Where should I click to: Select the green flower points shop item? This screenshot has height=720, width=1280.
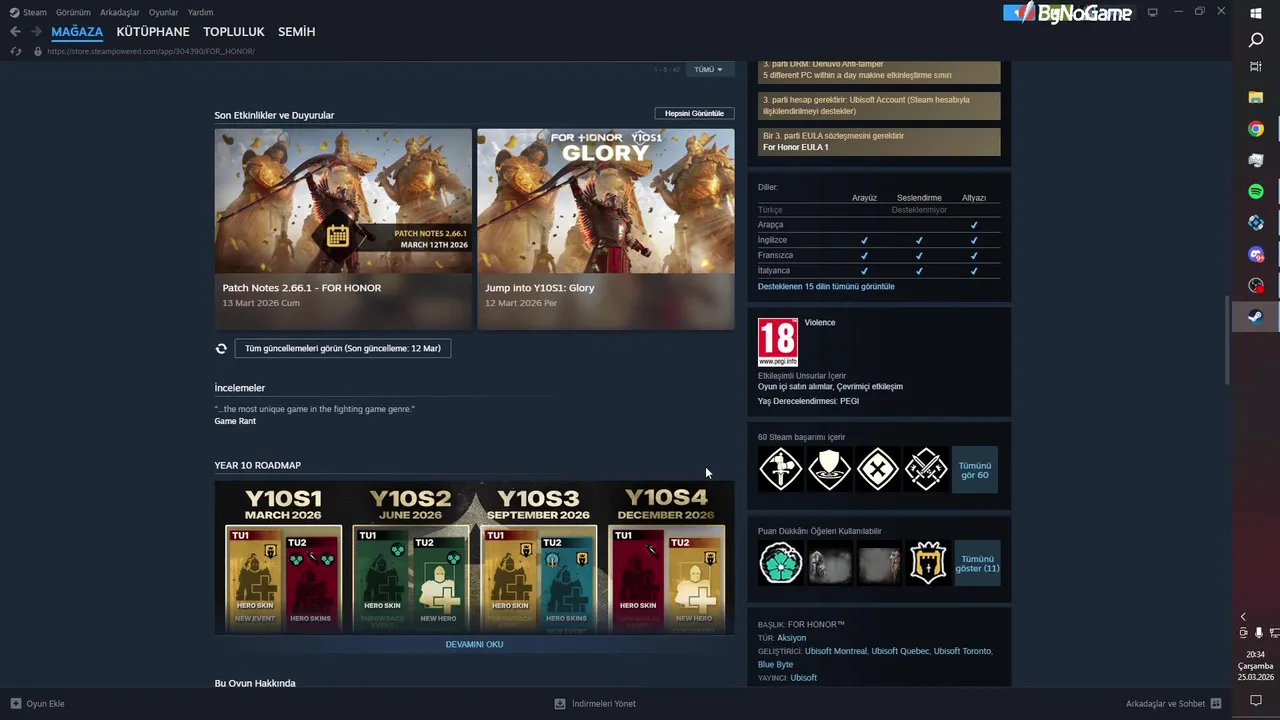781,563
